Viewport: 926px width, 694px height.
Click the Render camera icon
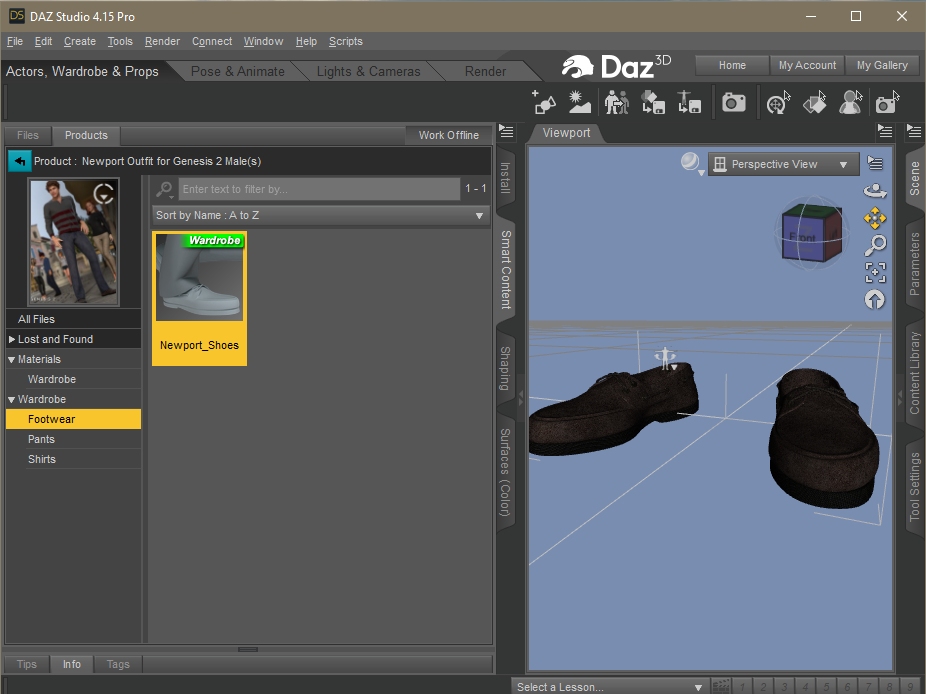(733, 103)
